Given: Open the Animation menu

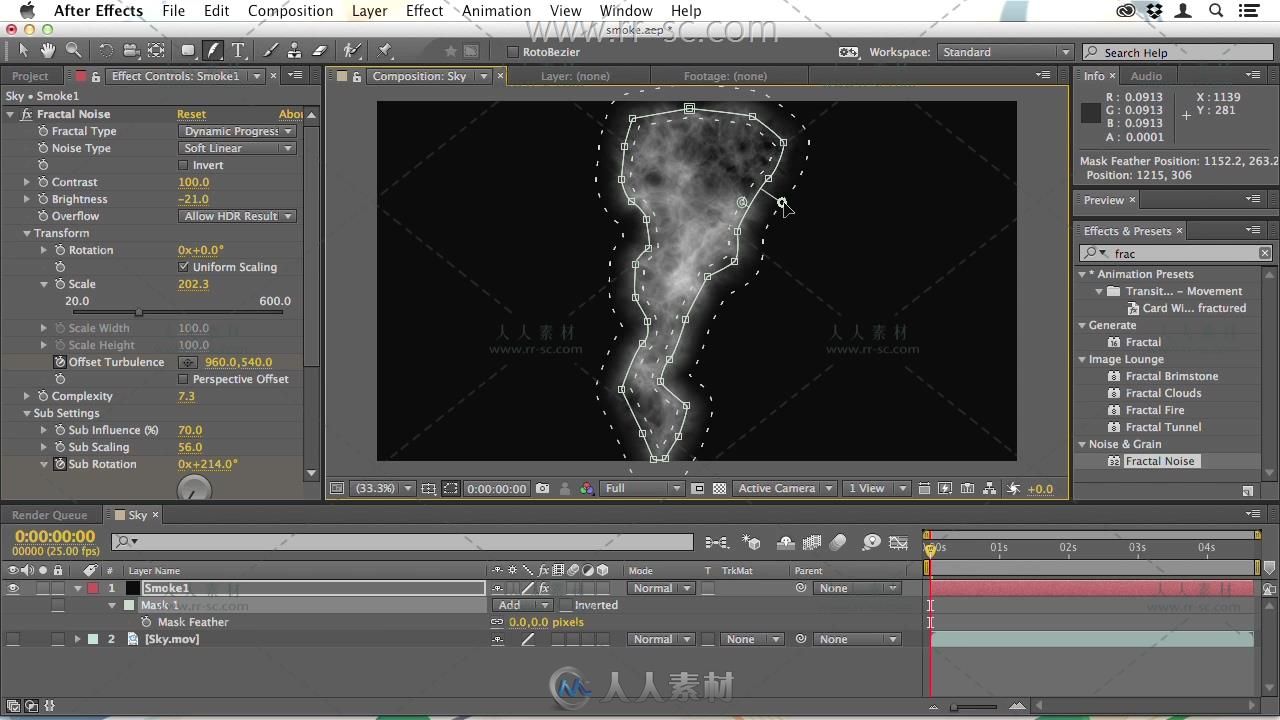Looking at the screenshot, I should pos(496,11).
